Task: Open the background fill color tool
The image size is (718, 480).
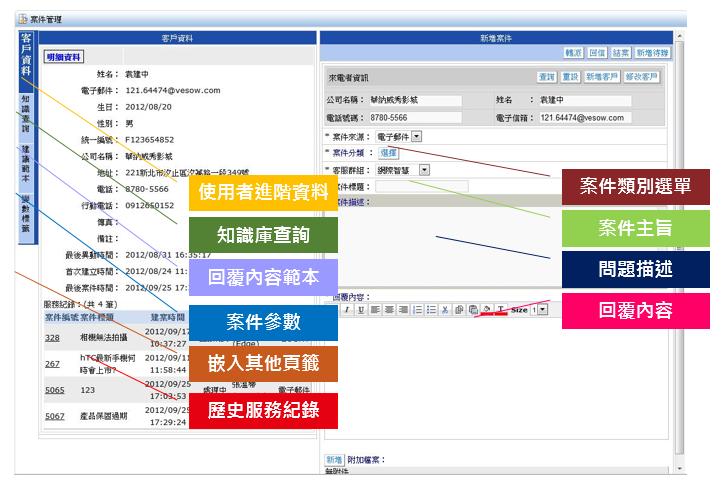Action: (487, 310)
